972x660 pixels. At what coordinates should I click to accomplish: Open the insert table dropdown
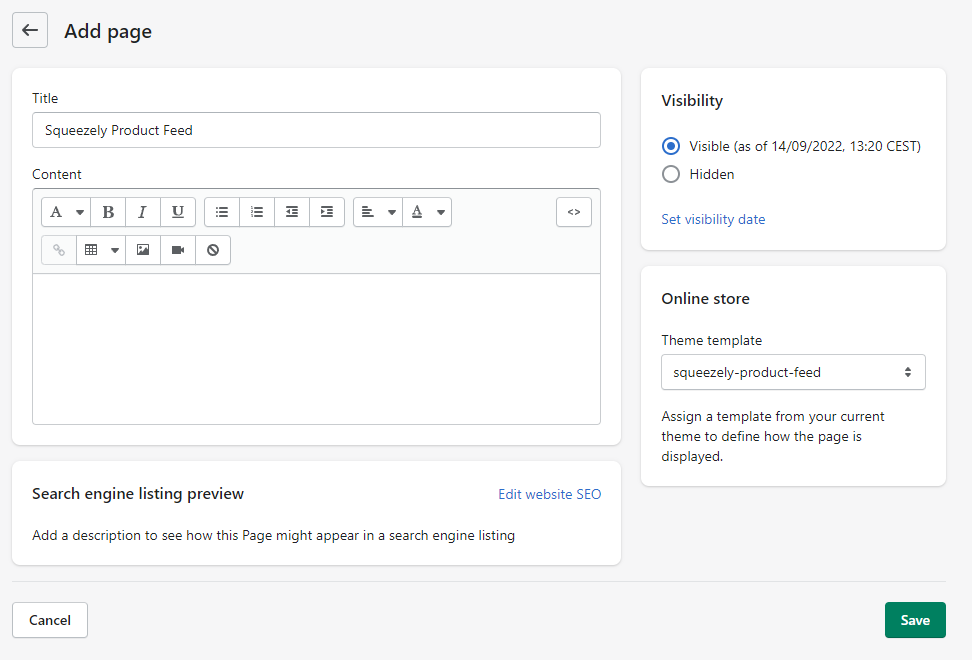(101, 250)
